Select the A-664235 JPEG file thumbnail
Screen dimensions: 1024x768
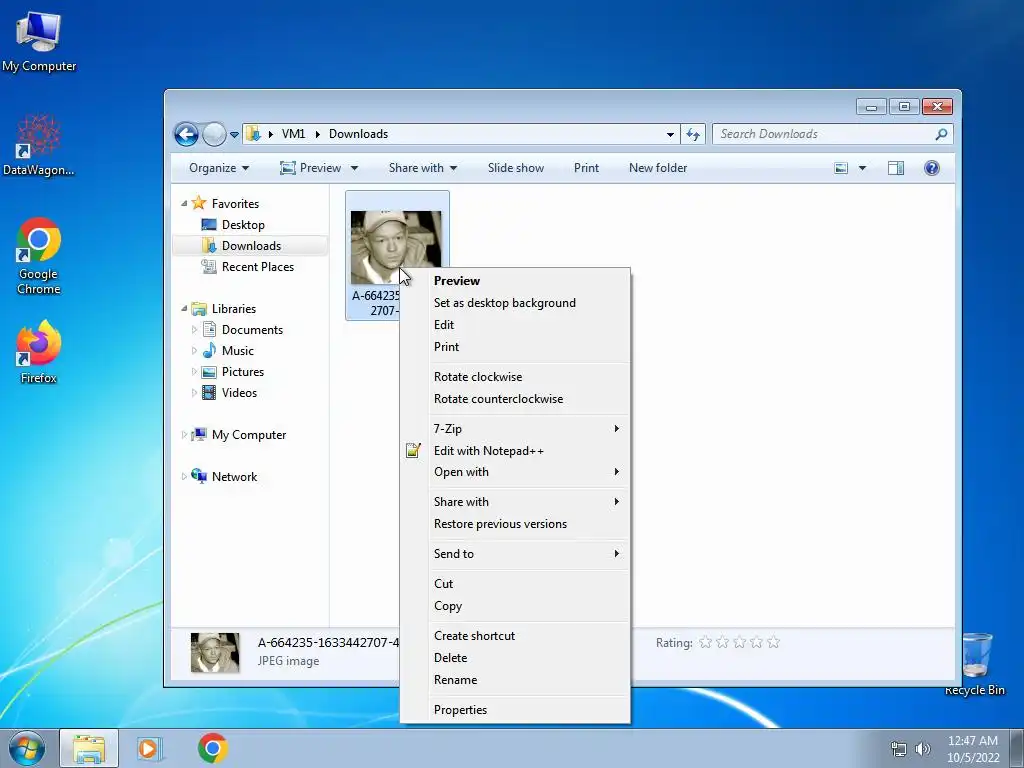(396, 248)
